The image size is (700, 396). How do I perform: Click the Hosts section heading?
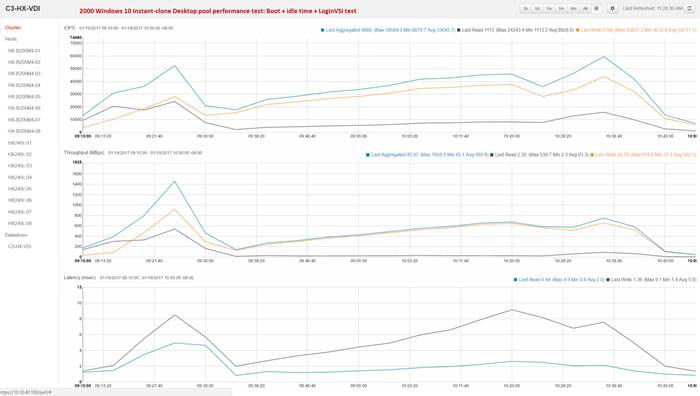11,39
